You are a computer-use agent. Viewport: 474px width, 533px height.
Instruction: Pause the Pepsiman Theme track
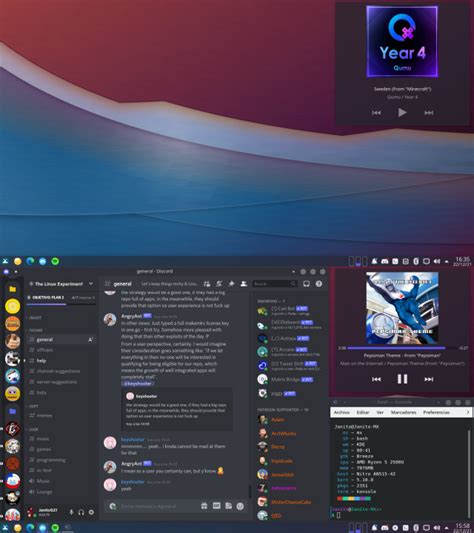(x=402, y=379)
